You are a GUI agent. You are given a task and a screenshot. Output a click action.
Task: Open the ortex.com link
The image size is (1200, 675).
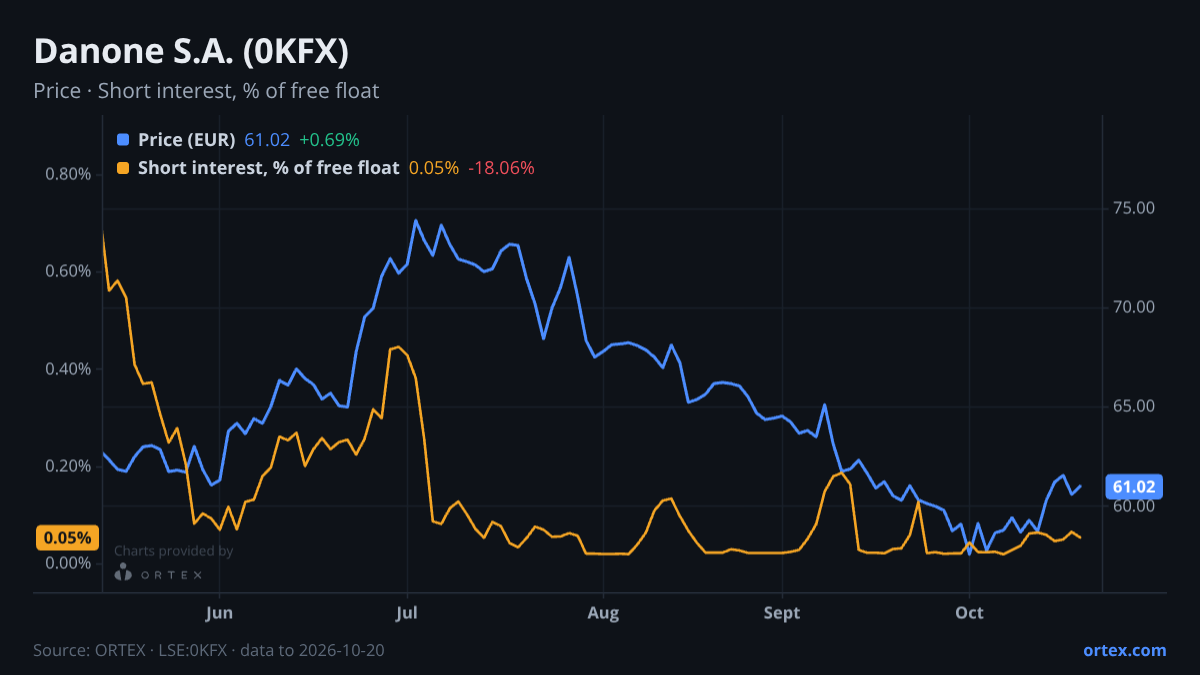tap(1124, 650)
